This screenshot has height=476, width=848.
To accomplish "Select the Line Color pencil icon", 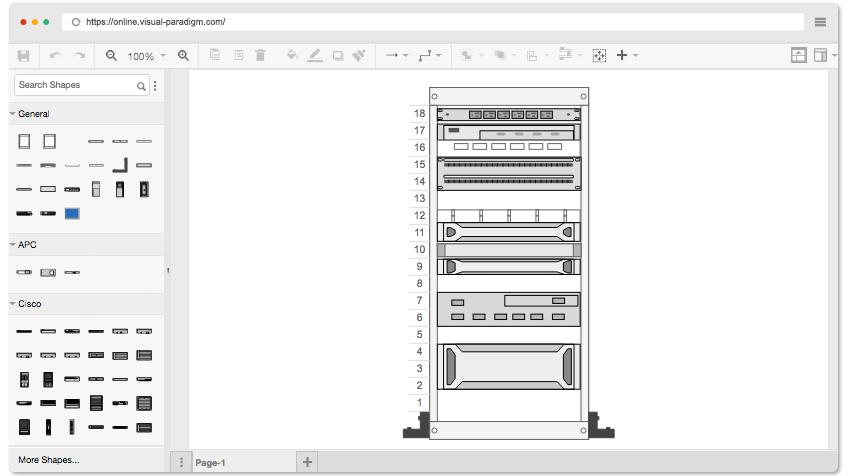I will tap(315, 55).
